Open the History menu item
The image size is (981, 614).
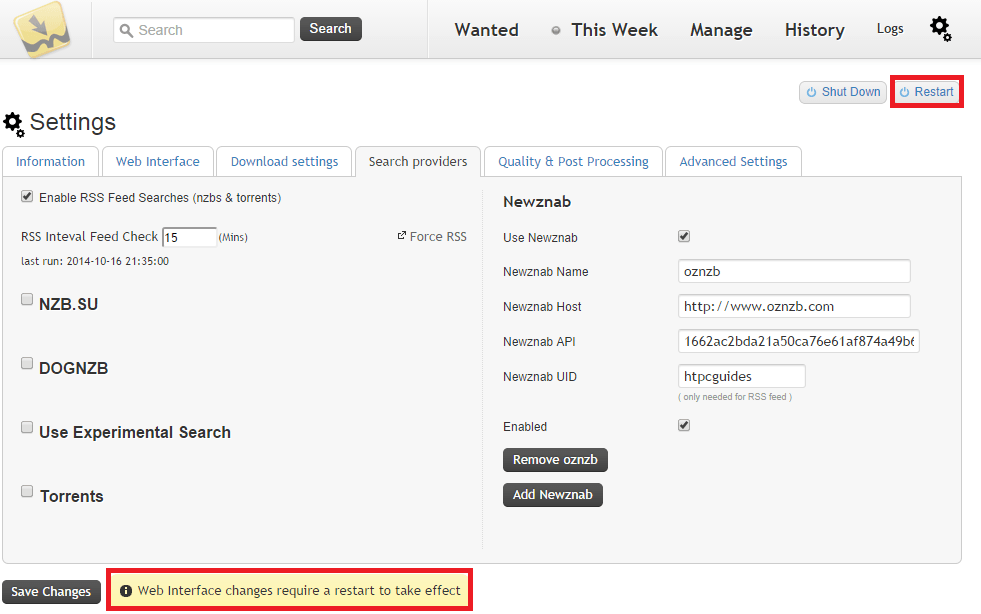tap(814, 30)
